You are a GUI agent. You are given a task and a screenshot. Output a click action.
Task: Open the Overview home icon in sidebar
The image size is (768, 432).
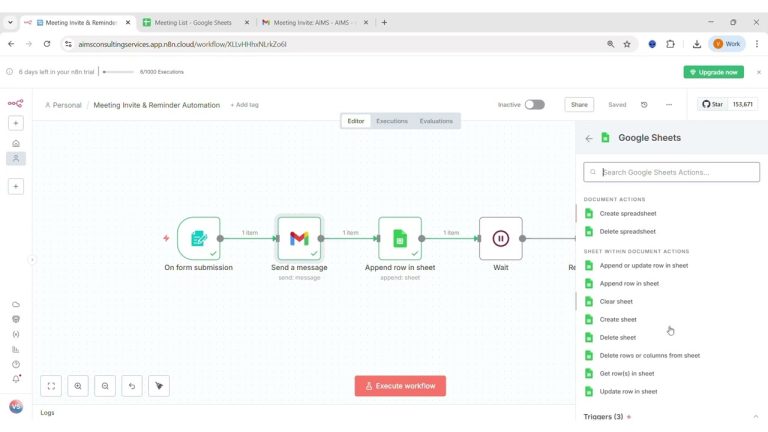(16, 144)
